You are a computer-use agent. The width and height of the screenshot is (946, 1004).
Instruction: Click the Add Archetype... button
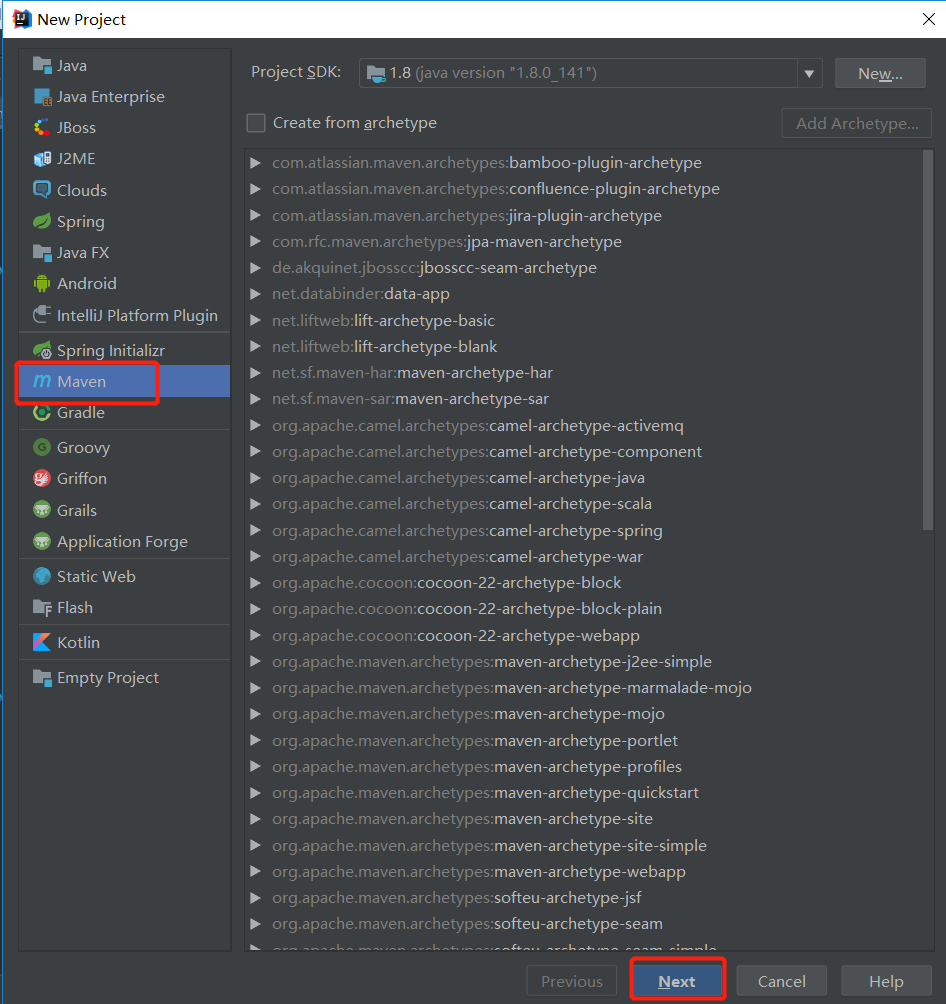point(856,124)
